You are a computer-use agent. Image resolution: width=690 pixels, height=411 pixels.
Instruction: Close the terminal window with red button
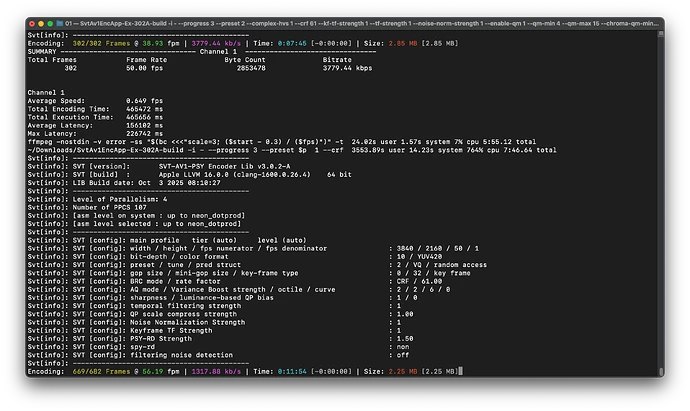click(32, 24)
